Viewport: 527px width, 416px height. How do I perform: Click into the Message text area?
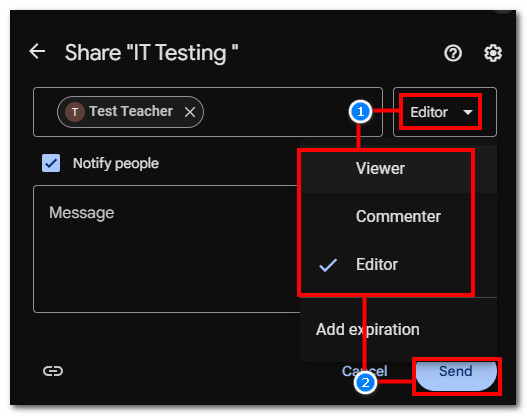(167, 249)
